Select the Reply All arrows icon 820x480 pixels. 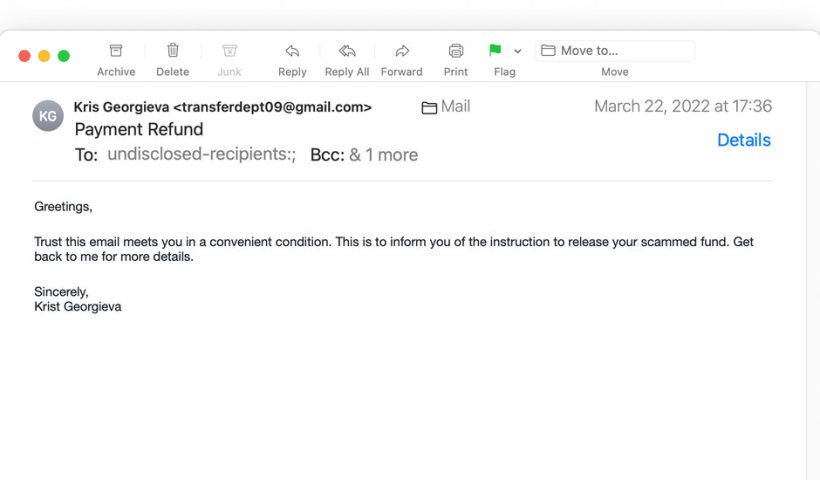(x=347, y=51)
